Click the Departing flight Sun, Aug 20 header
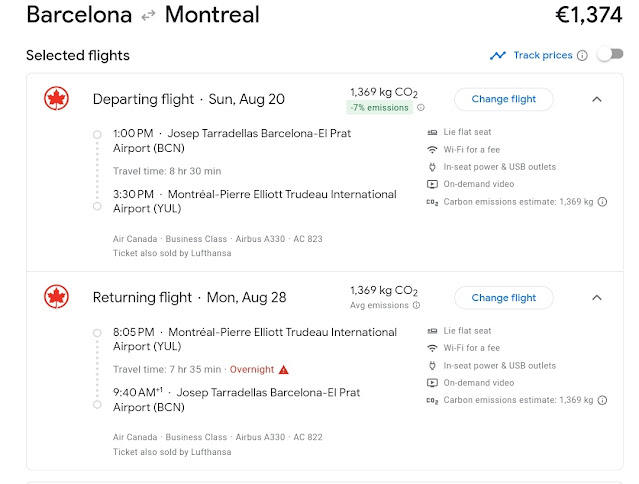This screenshot has height=484, width=639. click(188, 99)
